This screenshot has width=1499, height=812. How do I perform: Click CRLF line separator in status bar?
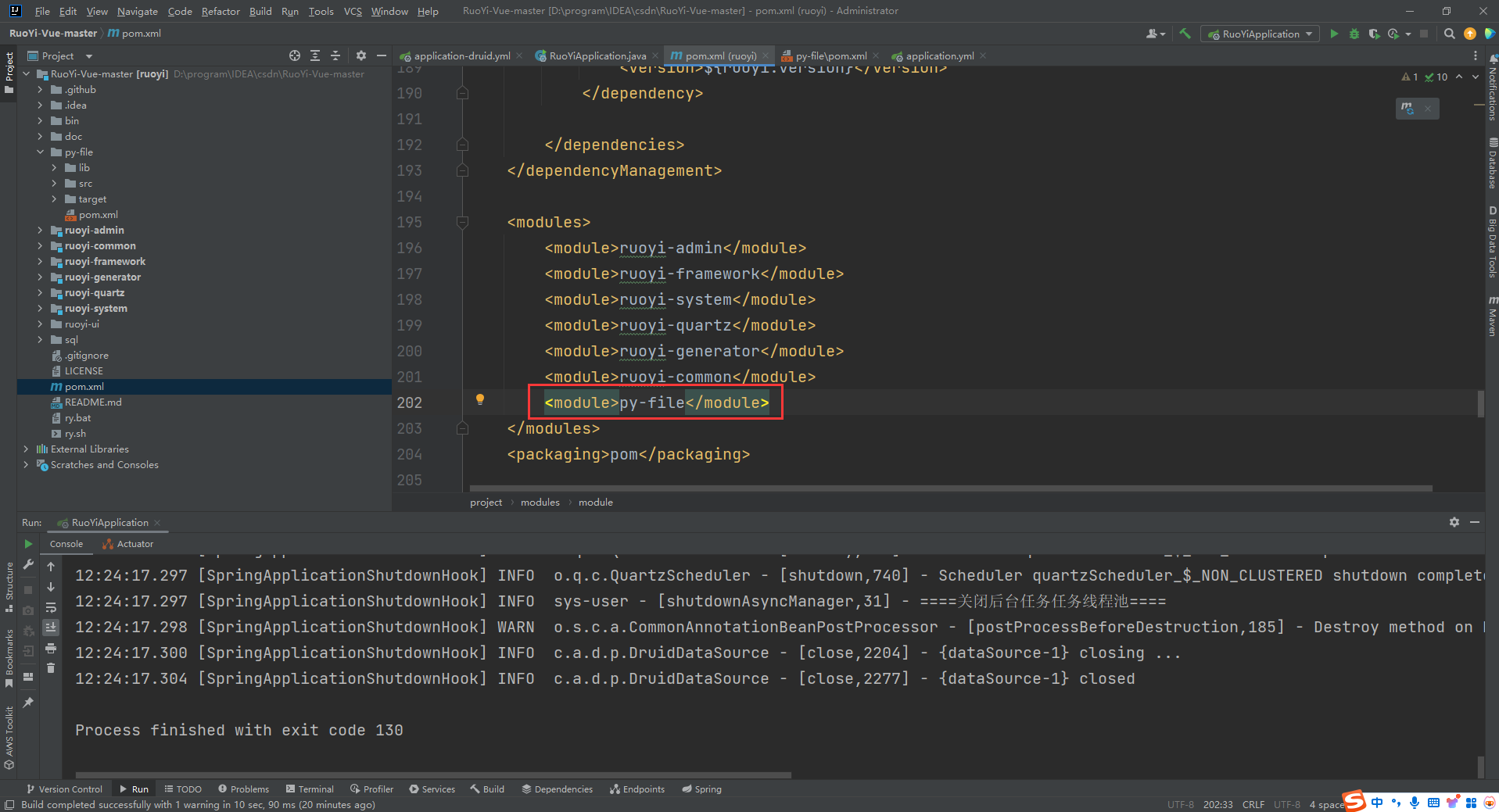click(1253, 804)
